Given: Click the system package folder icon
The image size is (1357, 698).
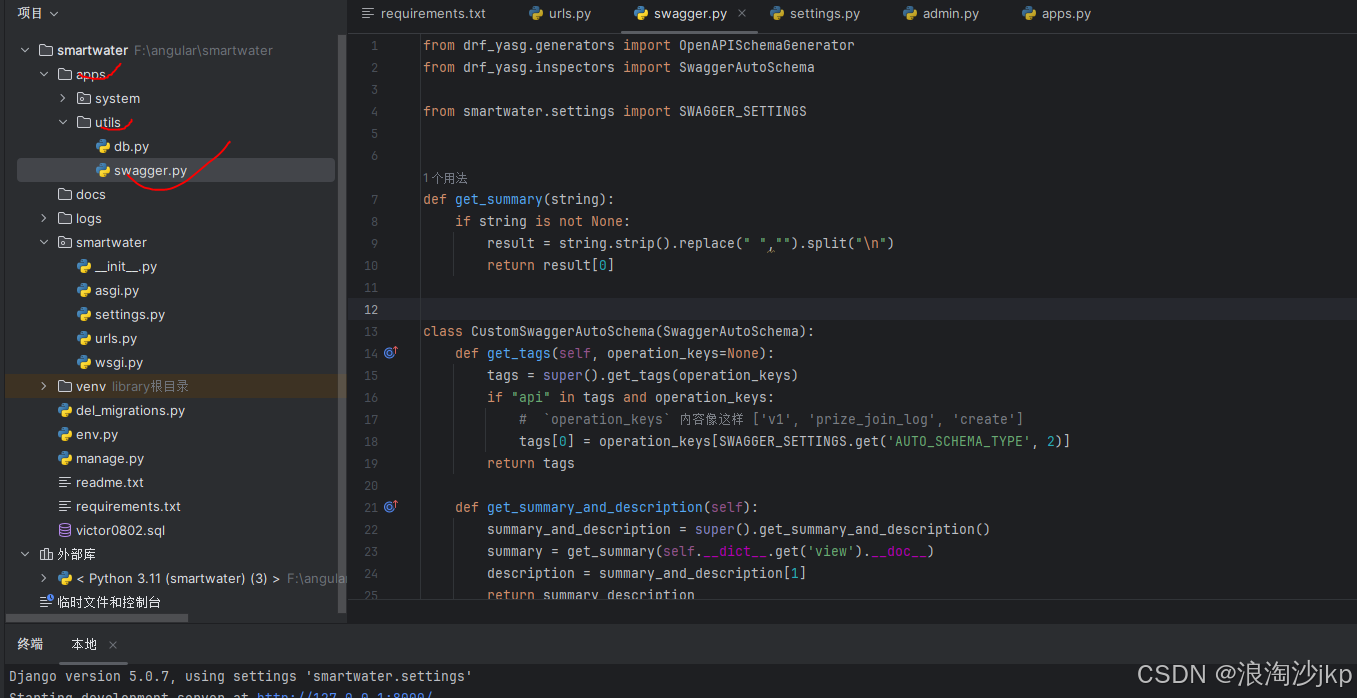Looking at the screenshot, I should pos(84,99).
